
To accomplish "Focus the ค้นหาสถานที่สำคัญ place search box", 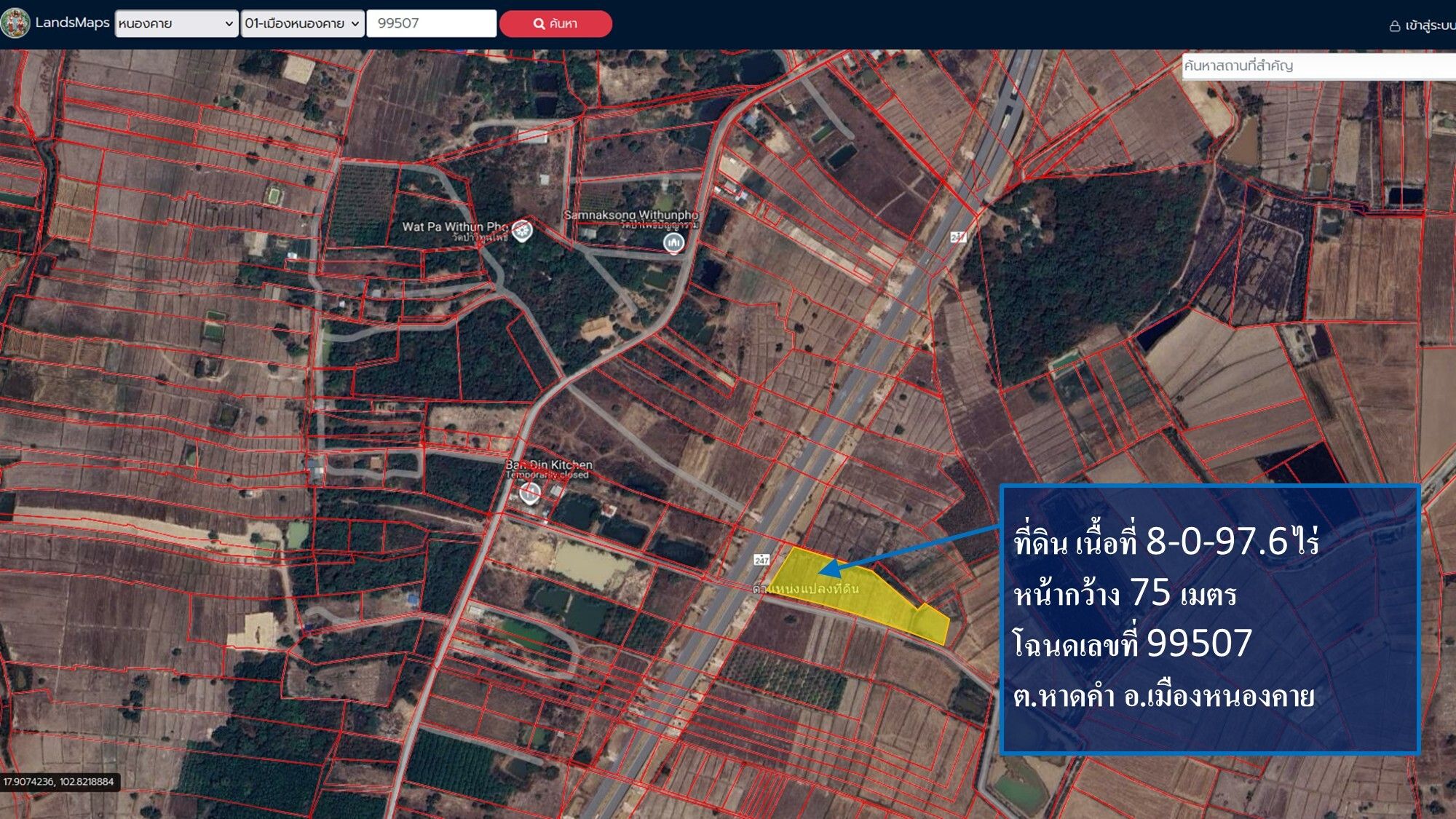I will click(x=1319, y=66).
